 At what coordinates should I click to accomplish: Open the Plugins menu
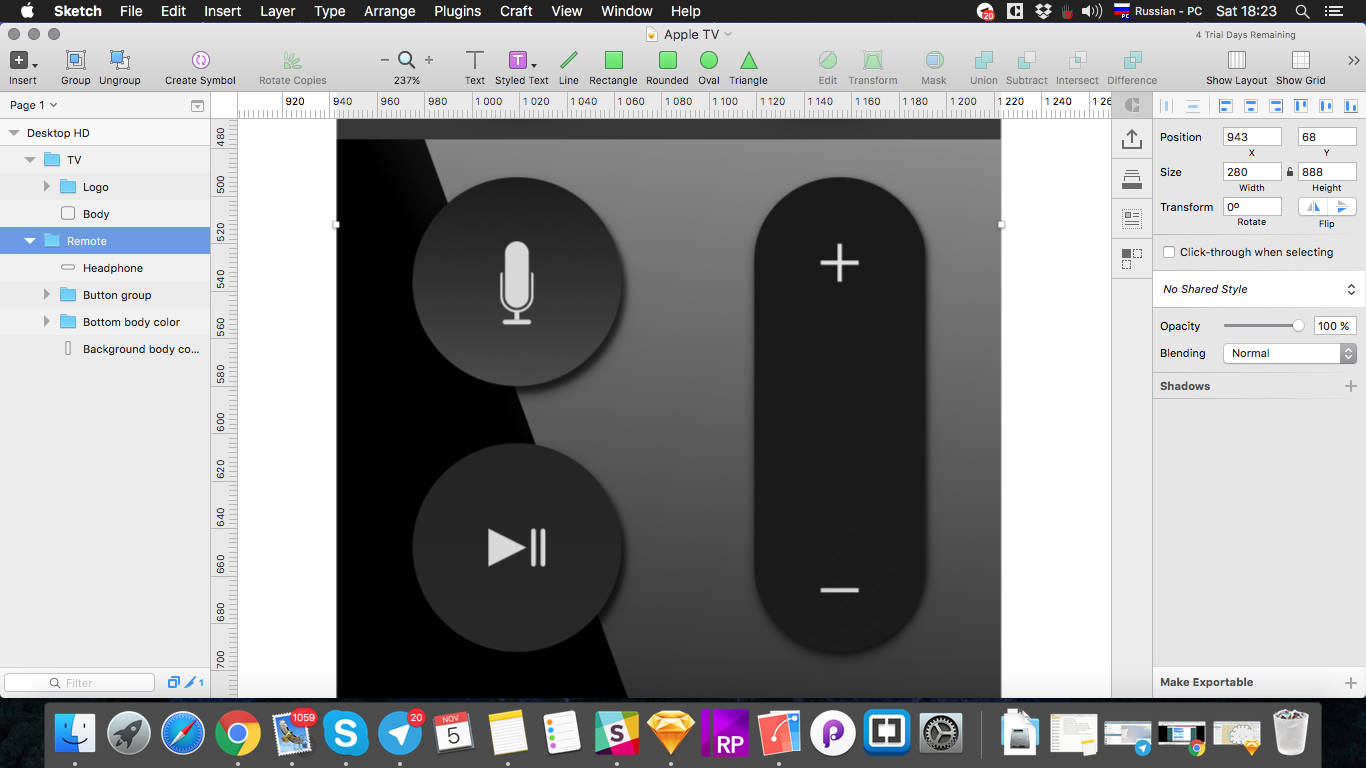457,11
